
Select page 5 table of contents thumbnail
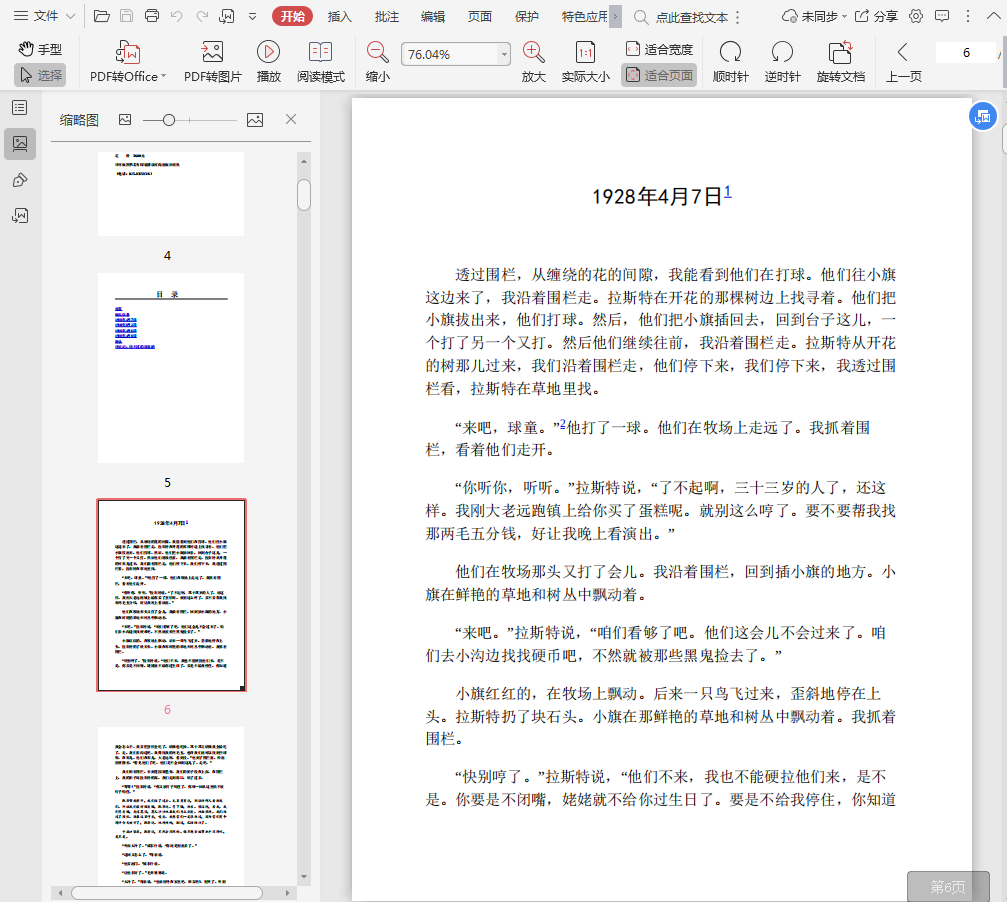coord(171,368)
